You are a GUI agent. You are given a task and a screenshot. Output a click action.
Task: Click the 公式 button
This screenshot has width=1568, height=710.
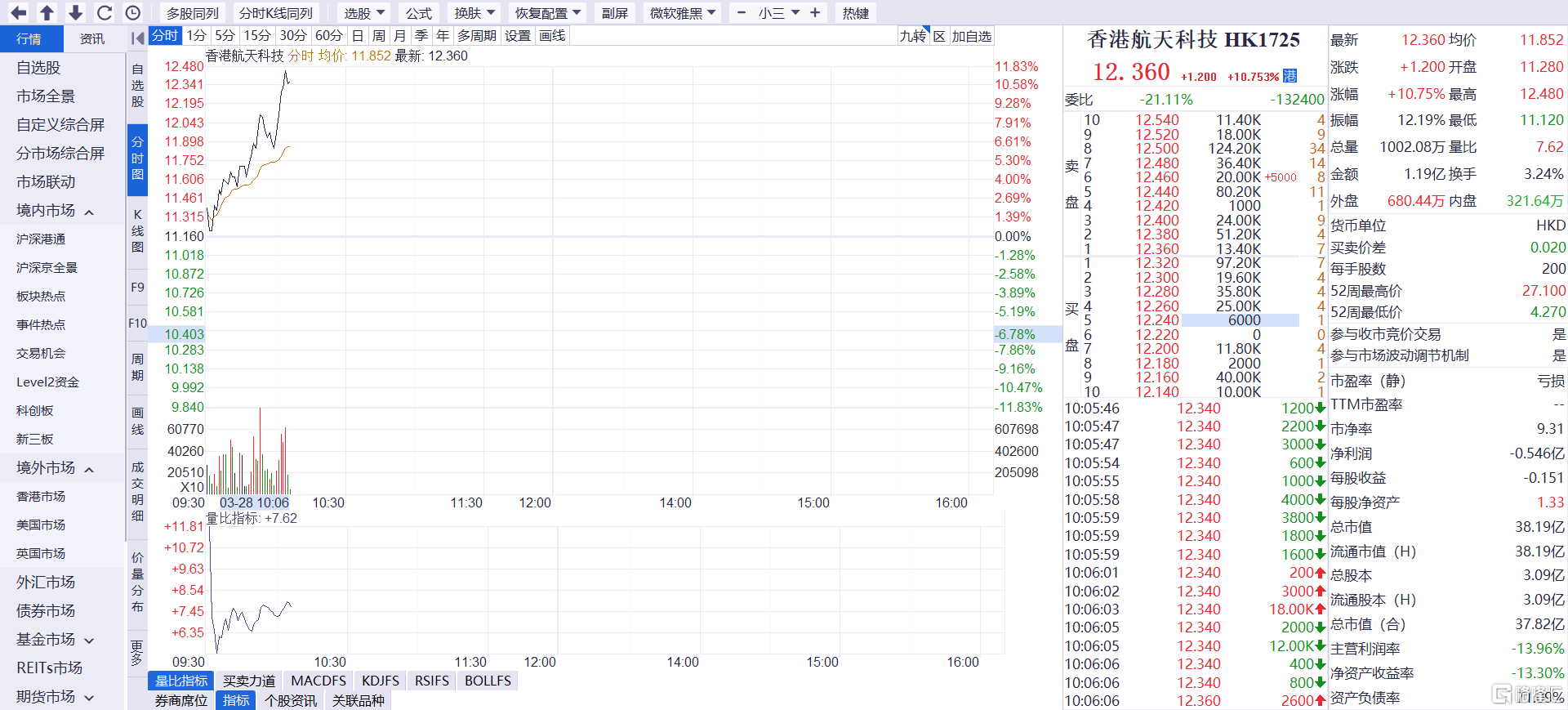pyautogui.click(x=419, y=13)
